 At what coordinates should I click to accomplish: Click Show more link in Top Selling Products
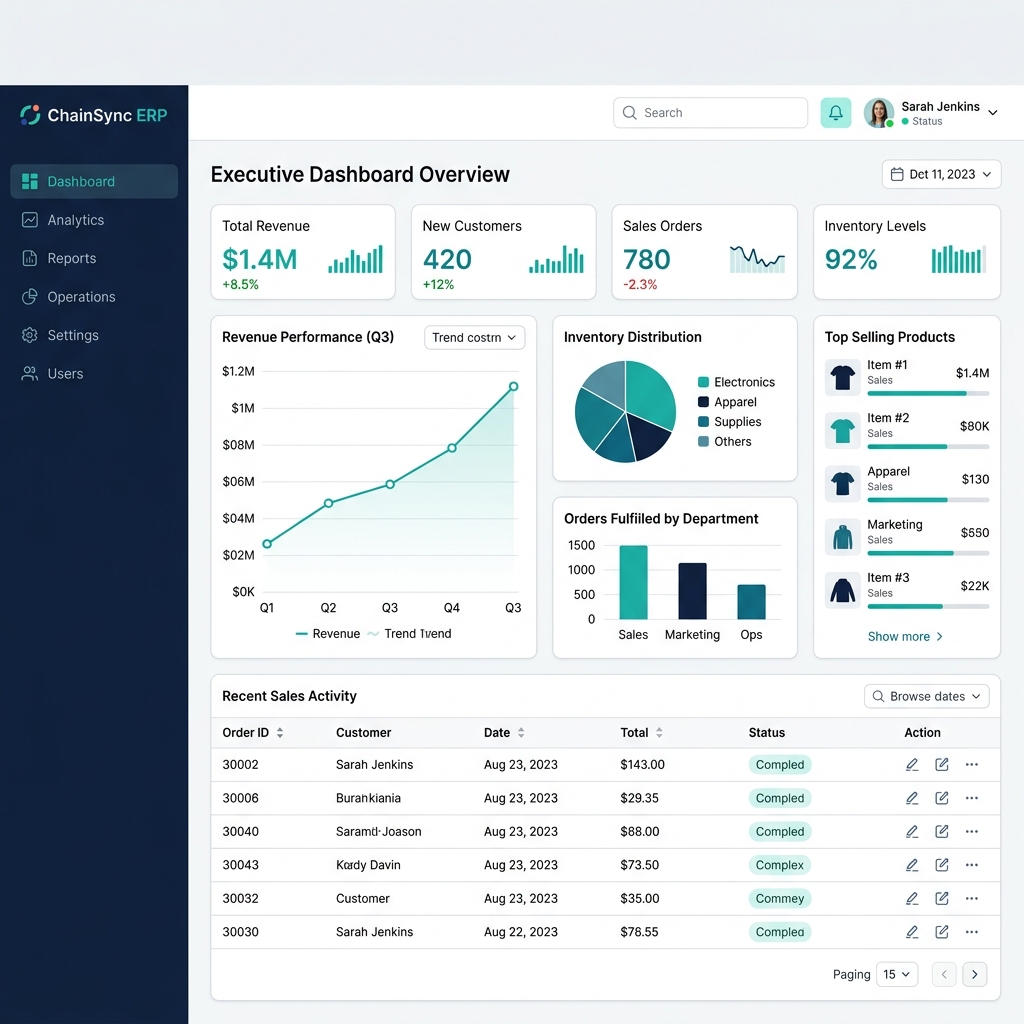(905, 637)
